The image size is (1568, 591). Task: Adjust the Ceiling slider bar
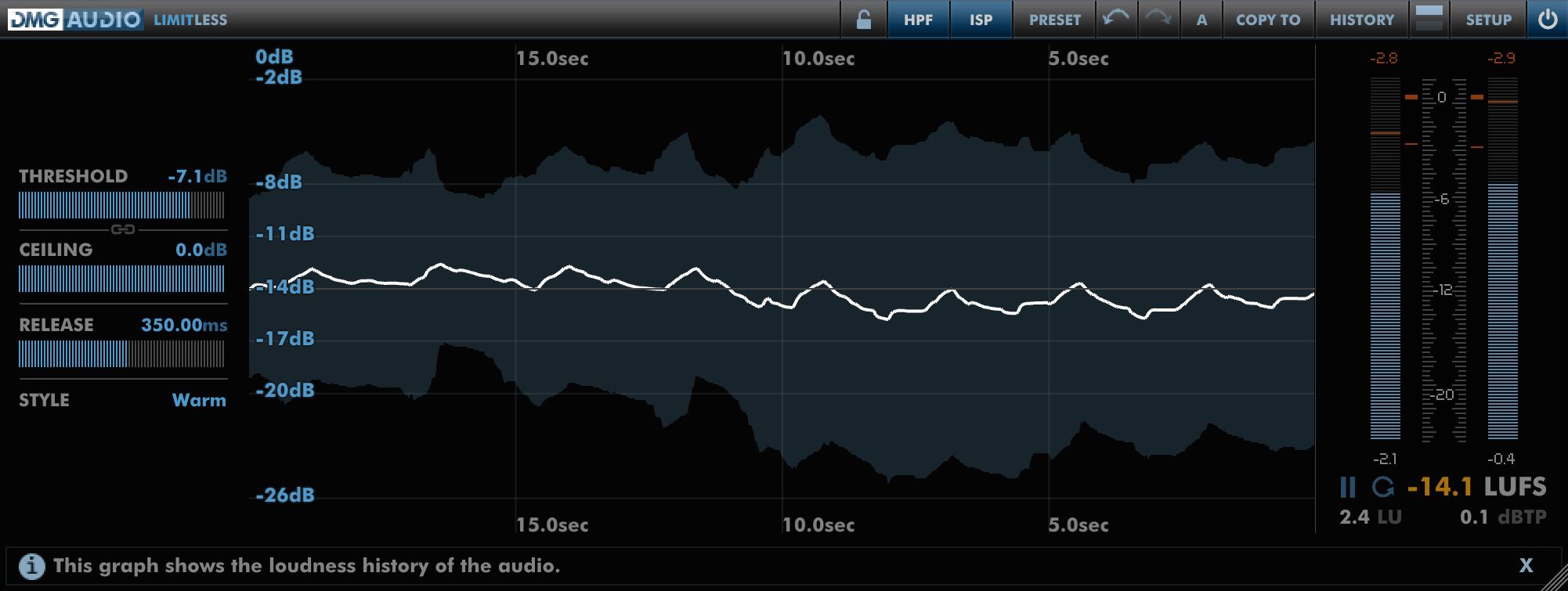(x=121, y=279)
